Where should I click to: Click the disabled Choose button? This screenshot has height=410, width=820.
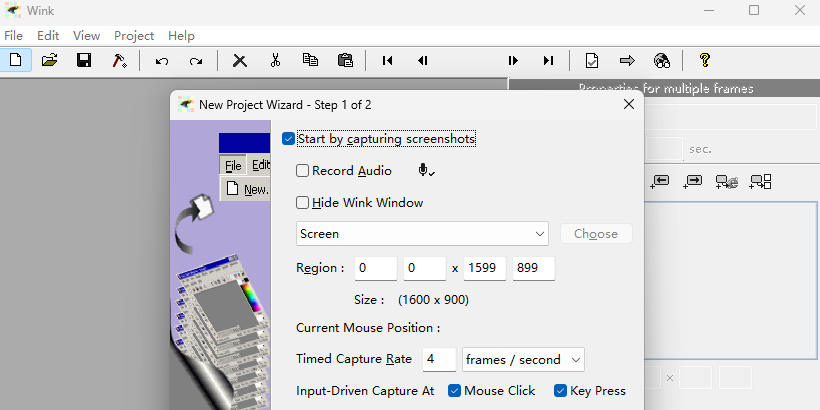click(596, 234)
